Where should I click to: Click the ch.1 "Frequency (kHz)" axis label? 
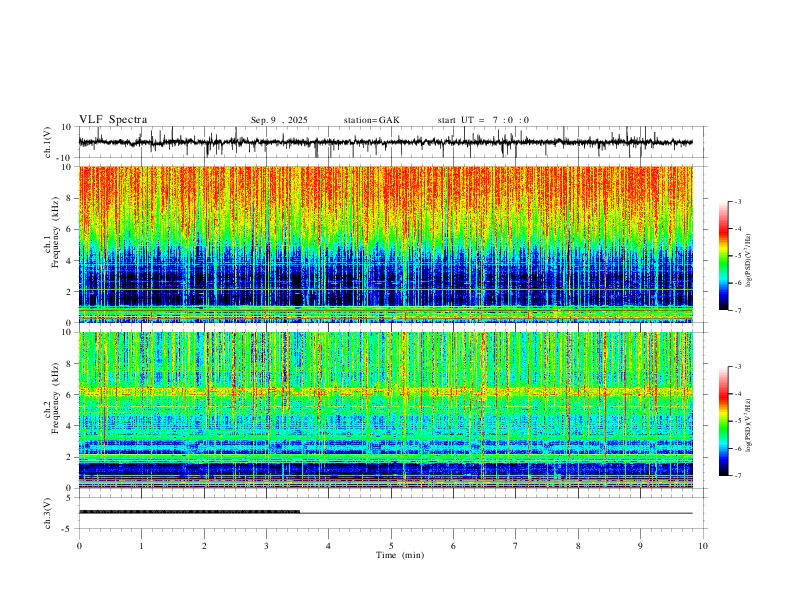click(55, 233)
